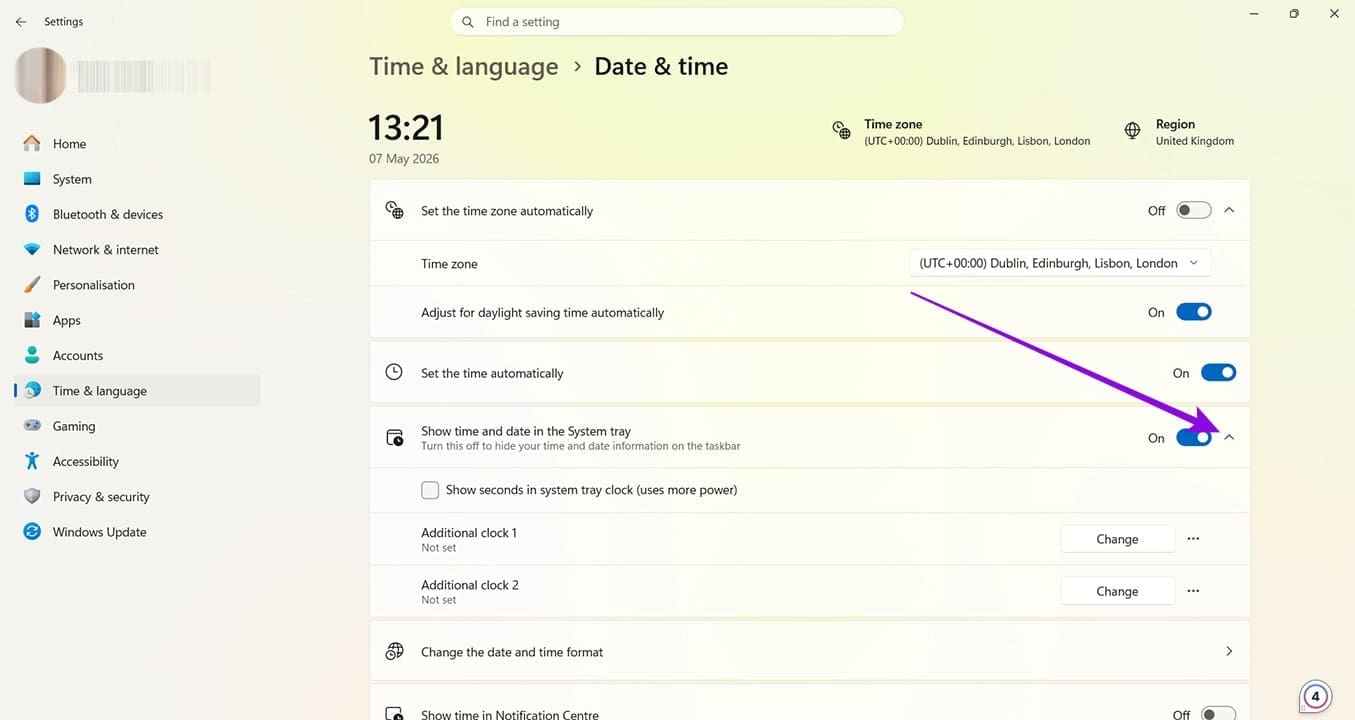1355x720 pixels.
Task: Click the Personalisation paintbrush icon
Action: point(32,285)
